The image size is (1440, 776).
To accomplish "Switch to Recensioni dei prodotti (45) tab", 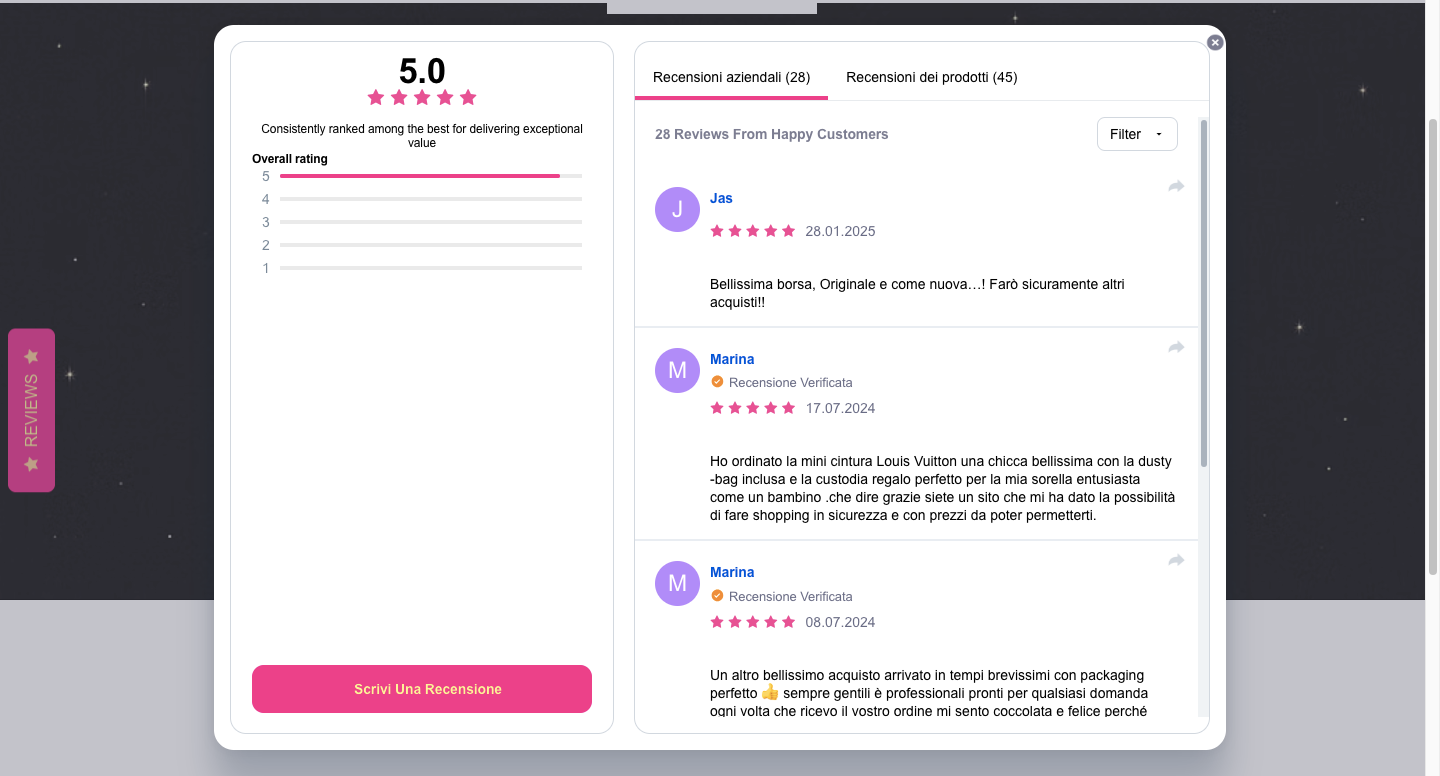I will [x=932, y=77].
